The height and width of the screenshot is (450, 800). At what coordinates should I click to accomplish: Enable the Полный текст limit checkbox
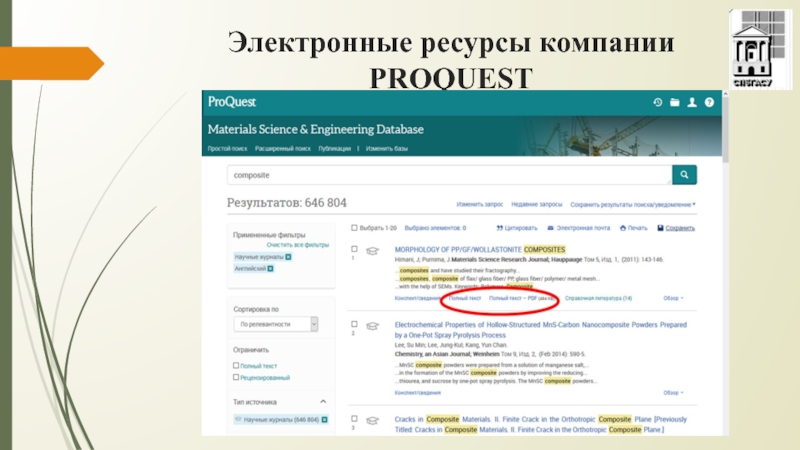tap(236, 366)
